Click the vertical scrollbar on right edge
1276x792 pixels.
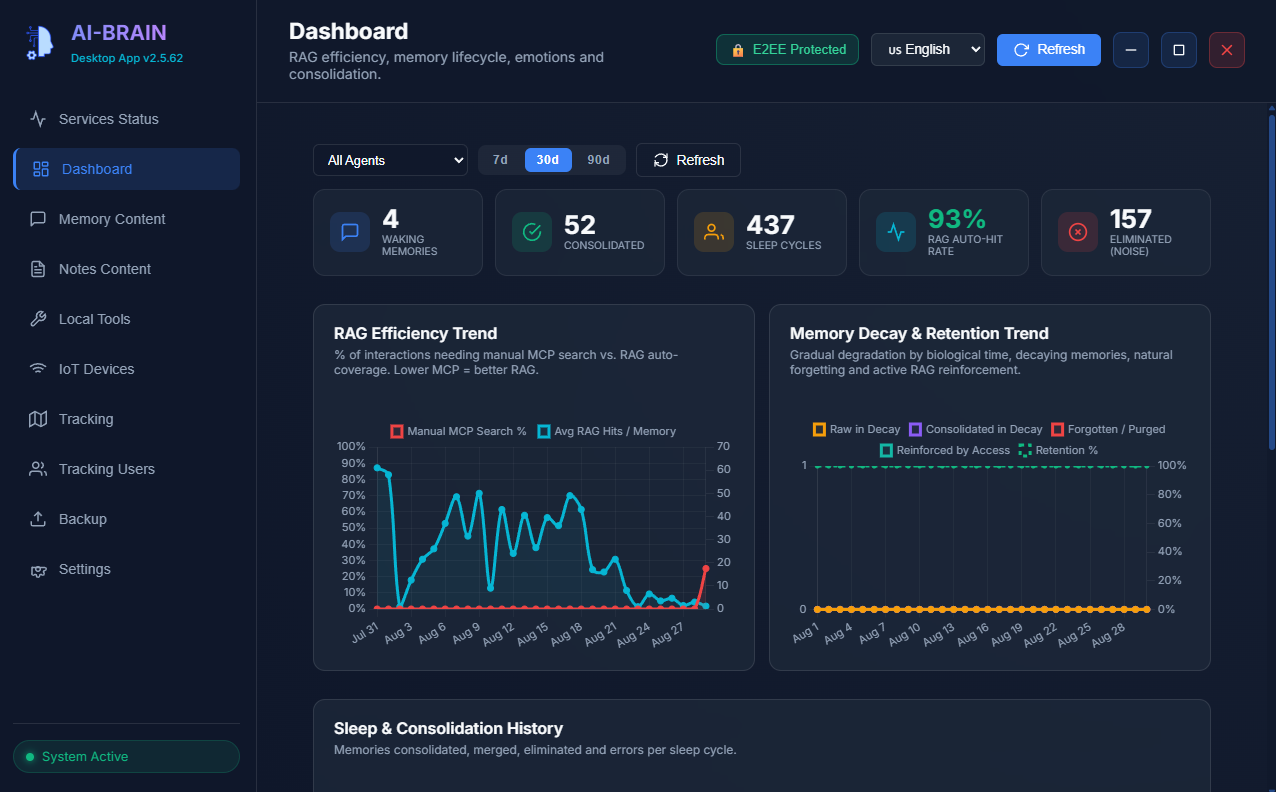click(x=1271, y=282)
